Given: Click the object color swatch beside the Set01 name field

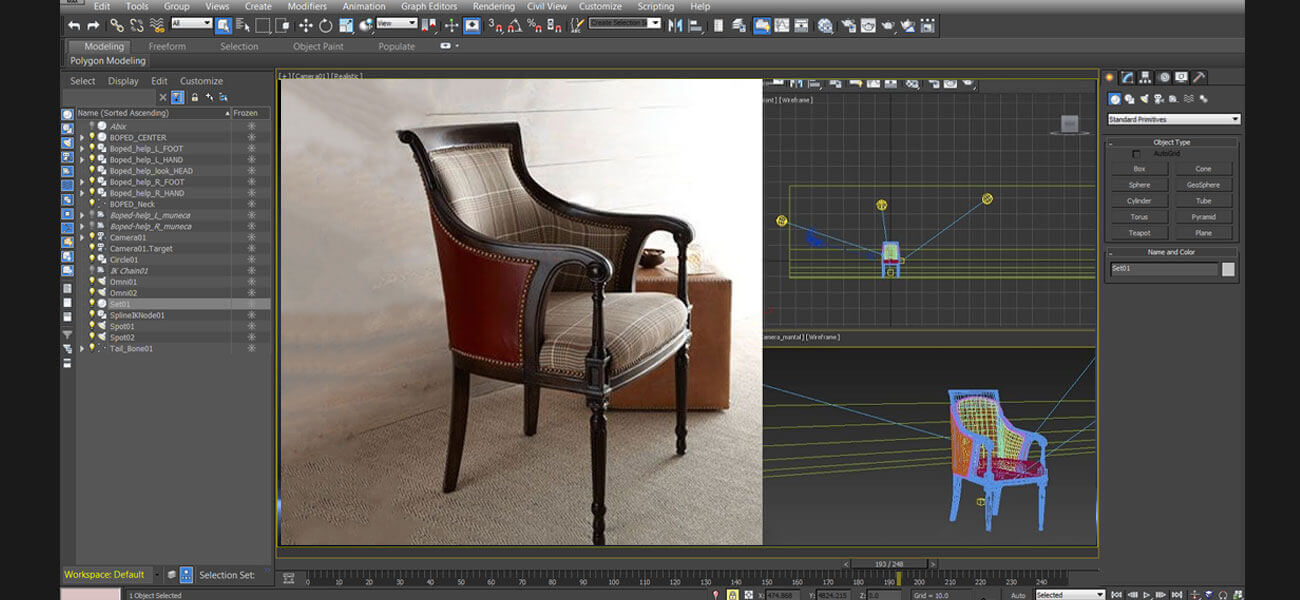Looking at the screenshot, I should [x=1228, y=269].
